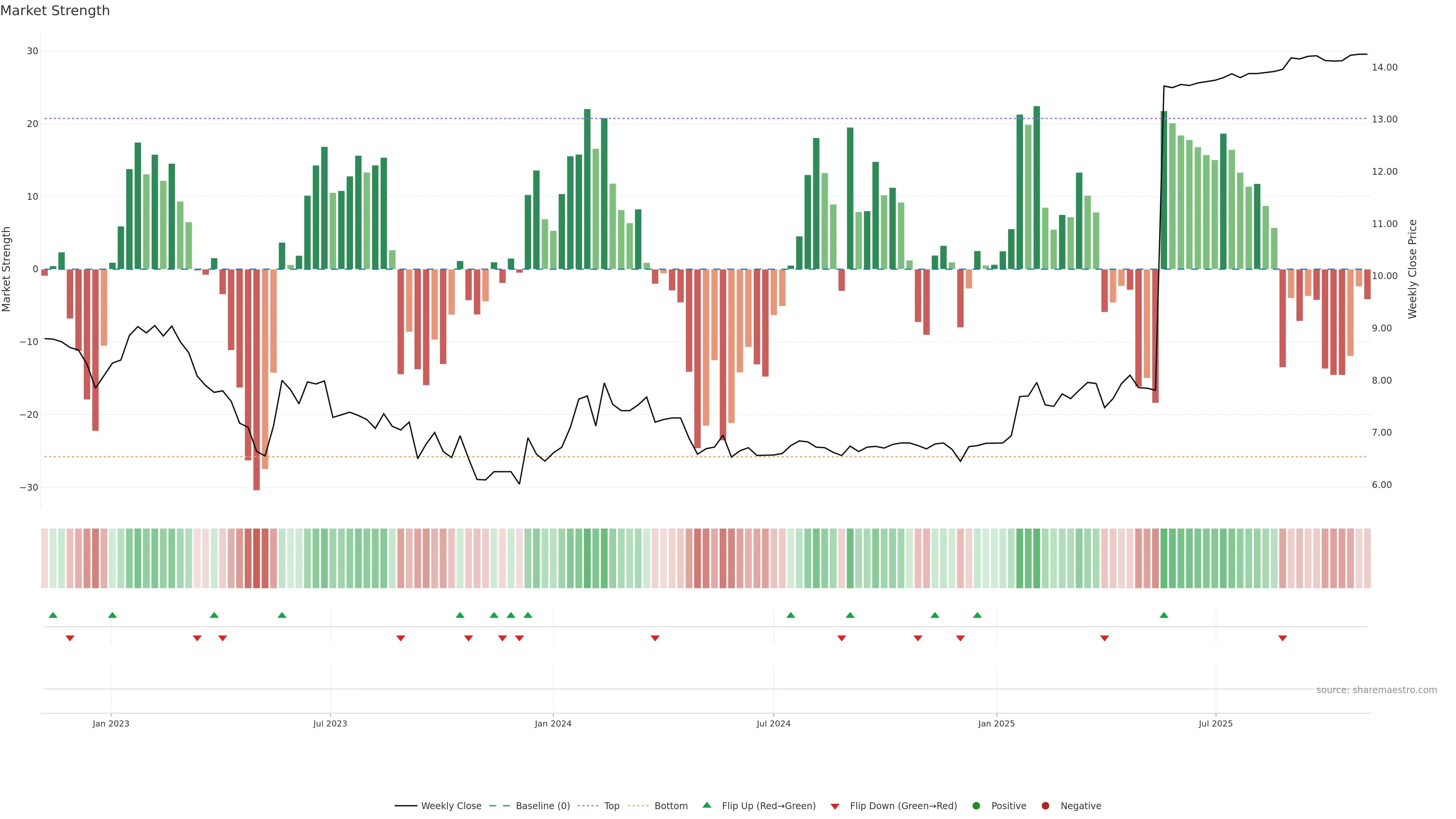Click the Jul 2025 x-axis label
Image resolution: width=1456 pixels, height=819 pixels.
point(1215,723)
